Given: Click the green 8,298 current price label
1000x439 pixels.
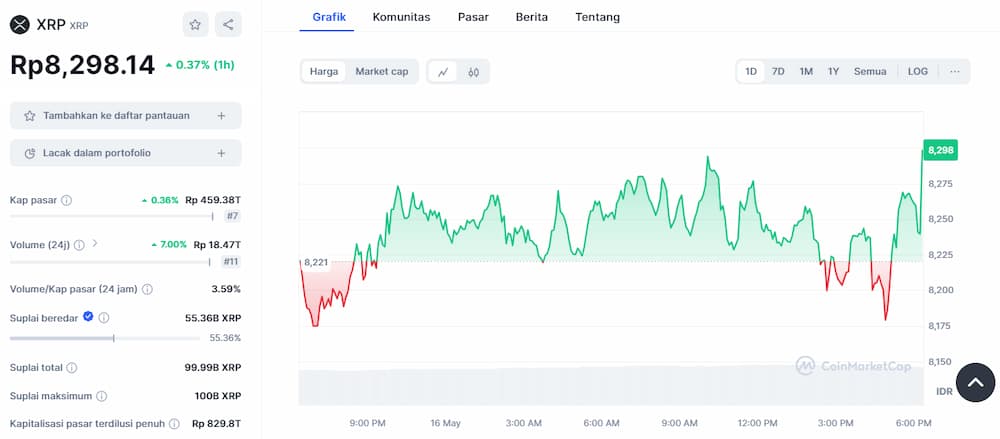Looking at the screenshot, I should 941,150.
